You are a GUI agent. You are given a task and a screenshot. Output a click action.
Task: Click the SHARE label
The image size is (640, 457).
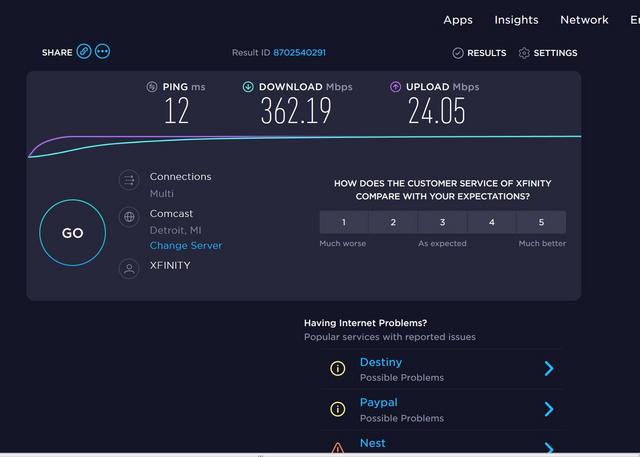click(x=57, y=53)
